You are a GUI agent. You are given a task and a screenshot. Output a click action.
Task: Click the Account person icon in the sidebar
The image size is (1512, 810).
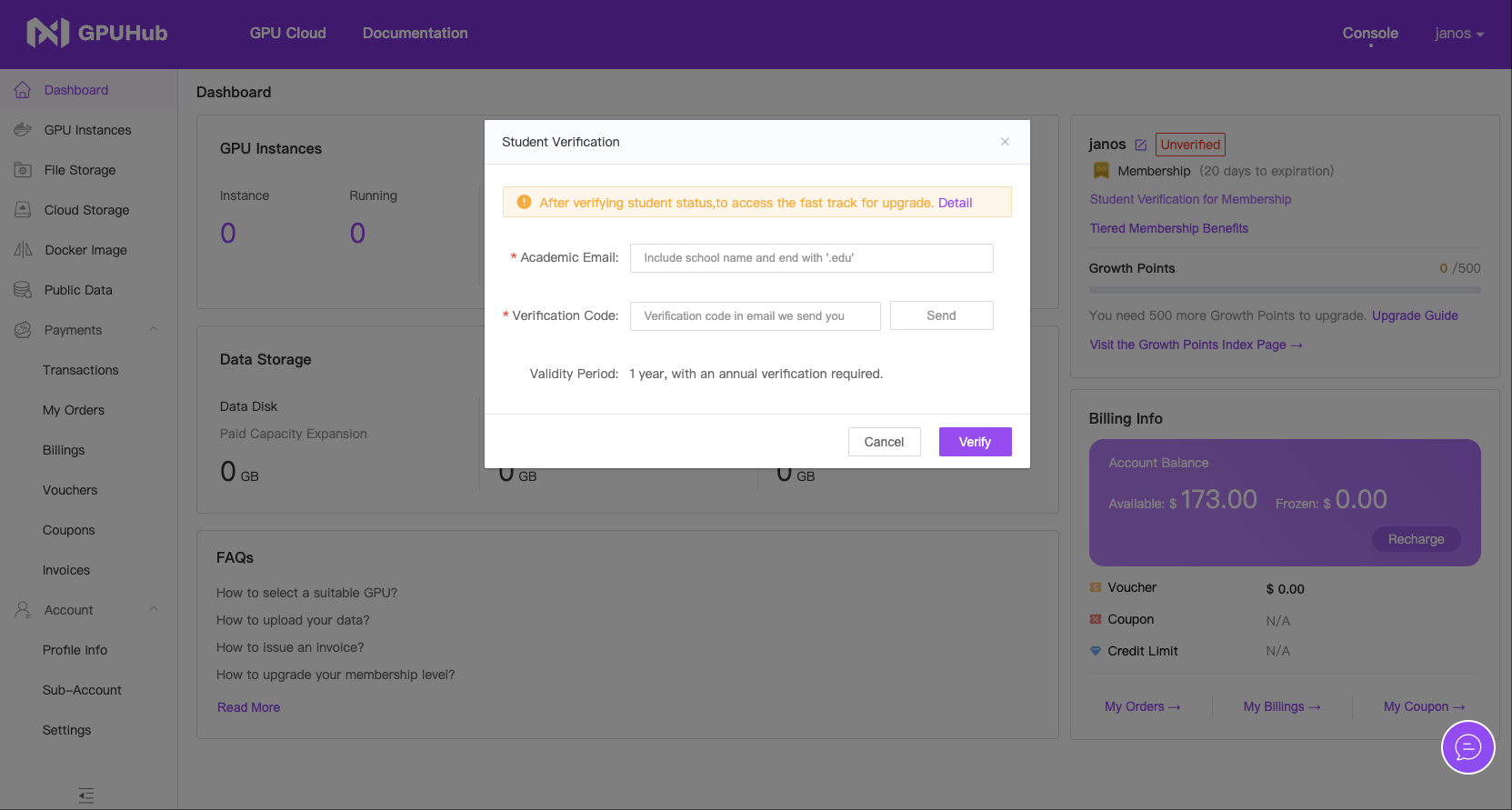pyautogui.click(x=23, y=610)
